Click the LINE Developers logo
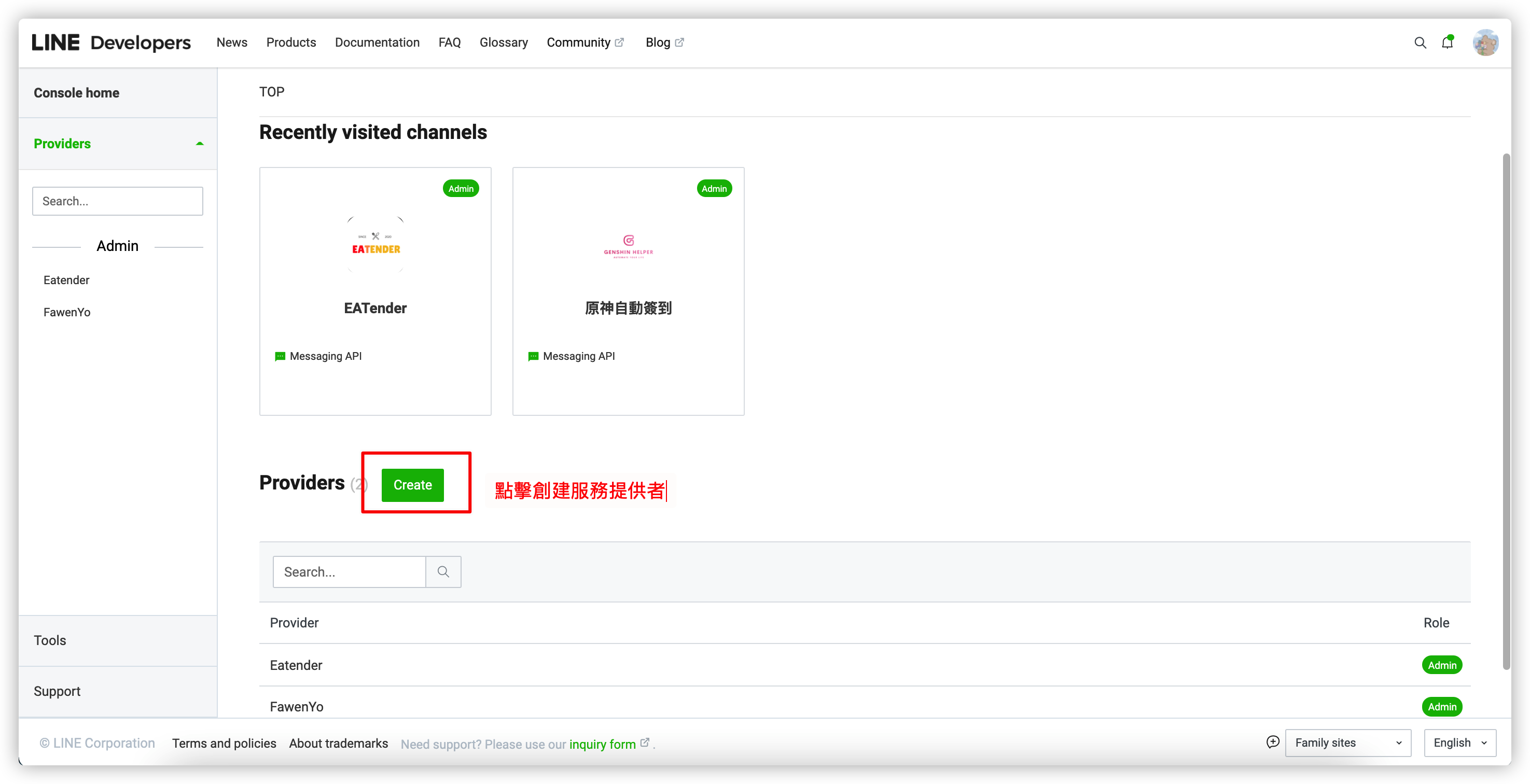Image resolution: width=1530 pixels, height=784 pixels. [111, 43]
